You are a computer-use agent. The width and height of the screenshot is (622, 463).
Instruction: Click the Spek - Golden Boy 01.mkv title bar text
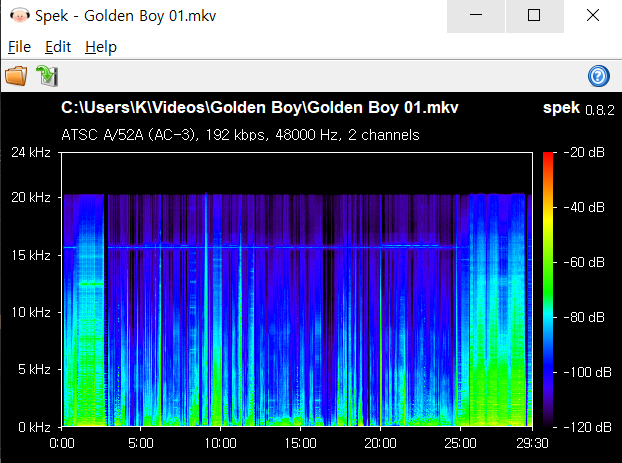125,16
